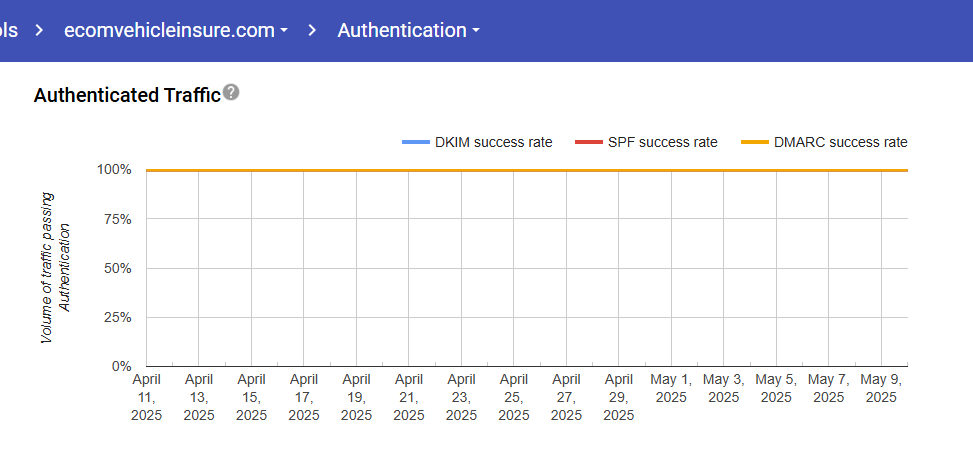Go back via the truncated Postmaster Tools breadcrumb
This screenshot has height=467, width=973.
click(x=9, y=30)
